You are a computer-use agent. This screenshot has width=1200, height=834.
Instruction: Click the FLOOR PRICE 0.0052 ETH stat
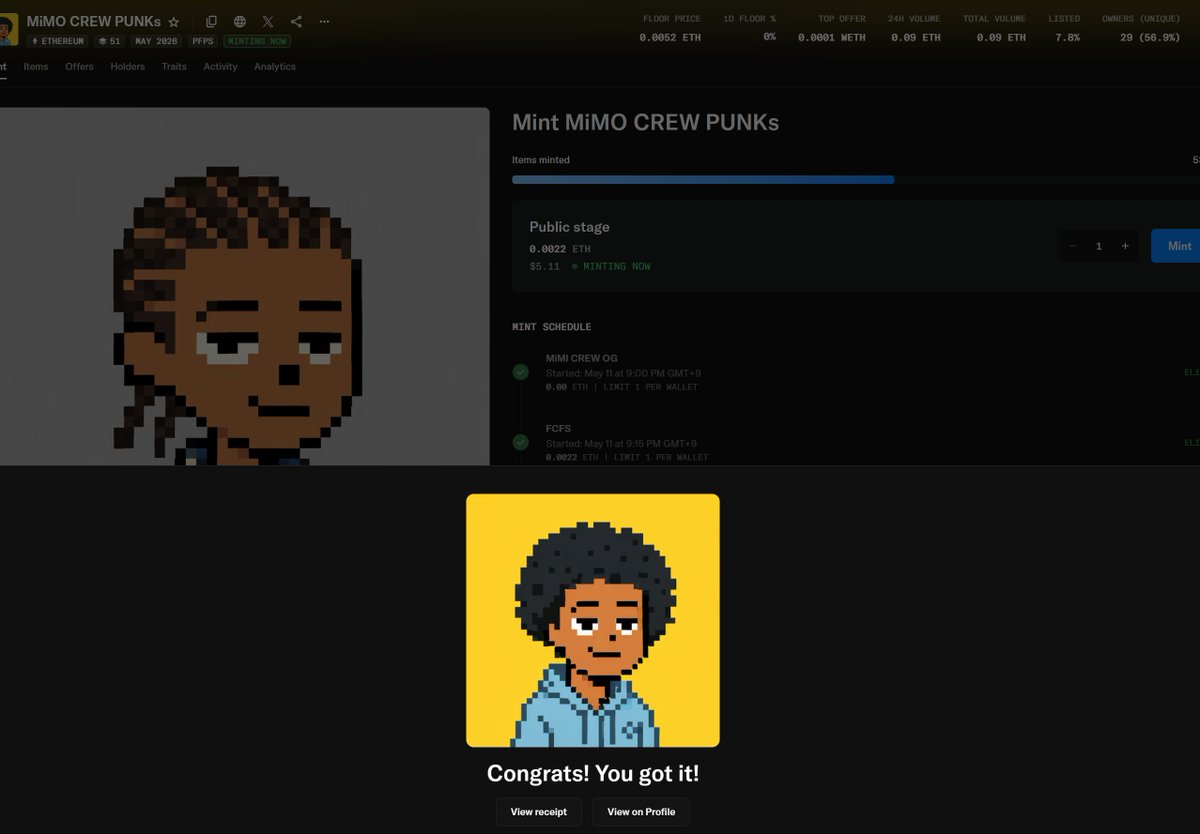click(670, 28)
